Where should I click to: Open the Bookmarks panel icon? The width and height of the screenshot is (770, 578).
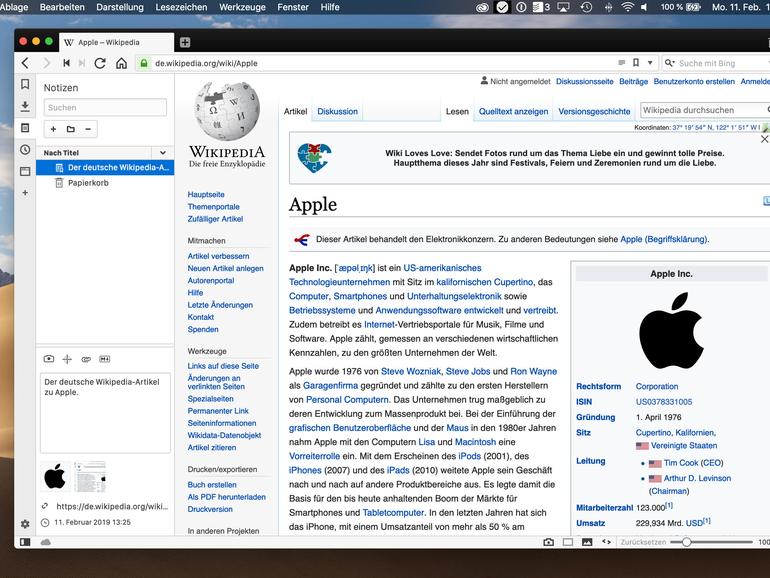(x=25, y=84)
